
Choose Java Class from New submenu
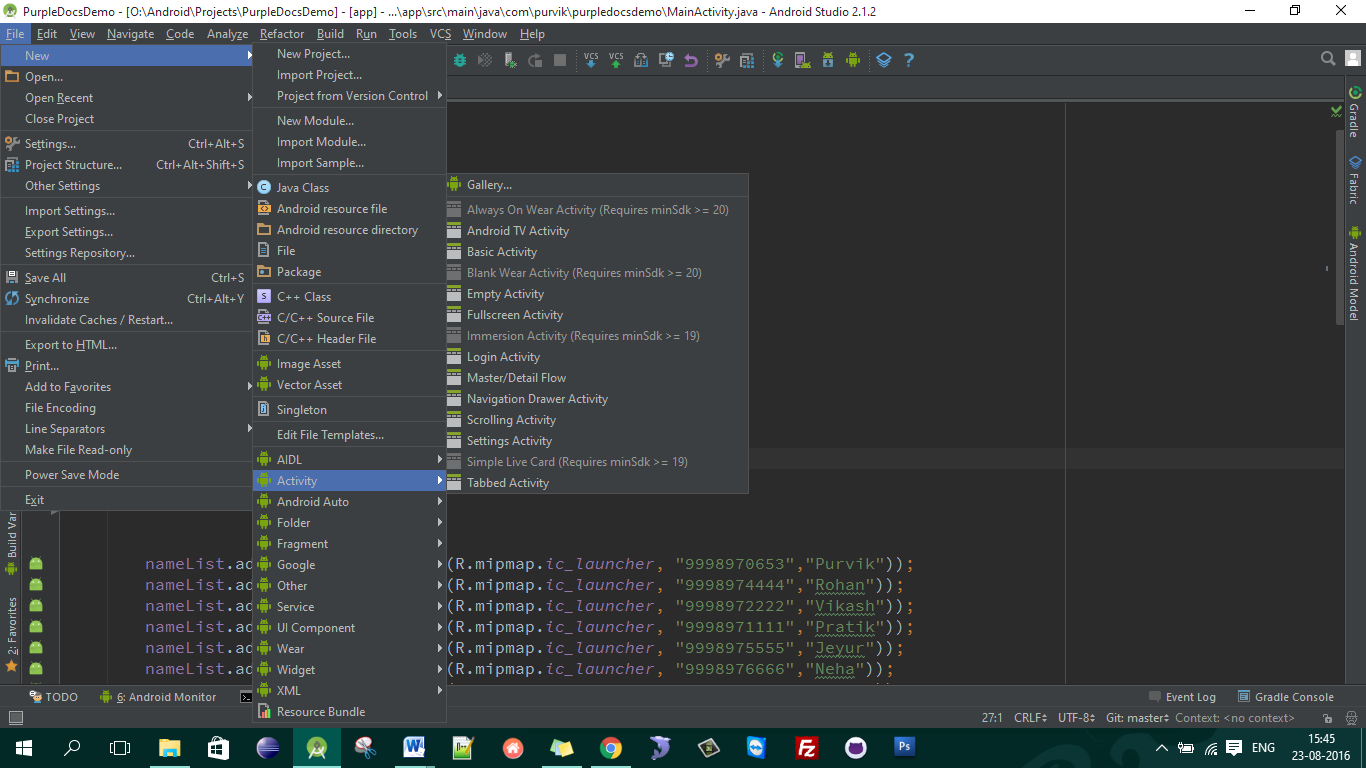349,188
